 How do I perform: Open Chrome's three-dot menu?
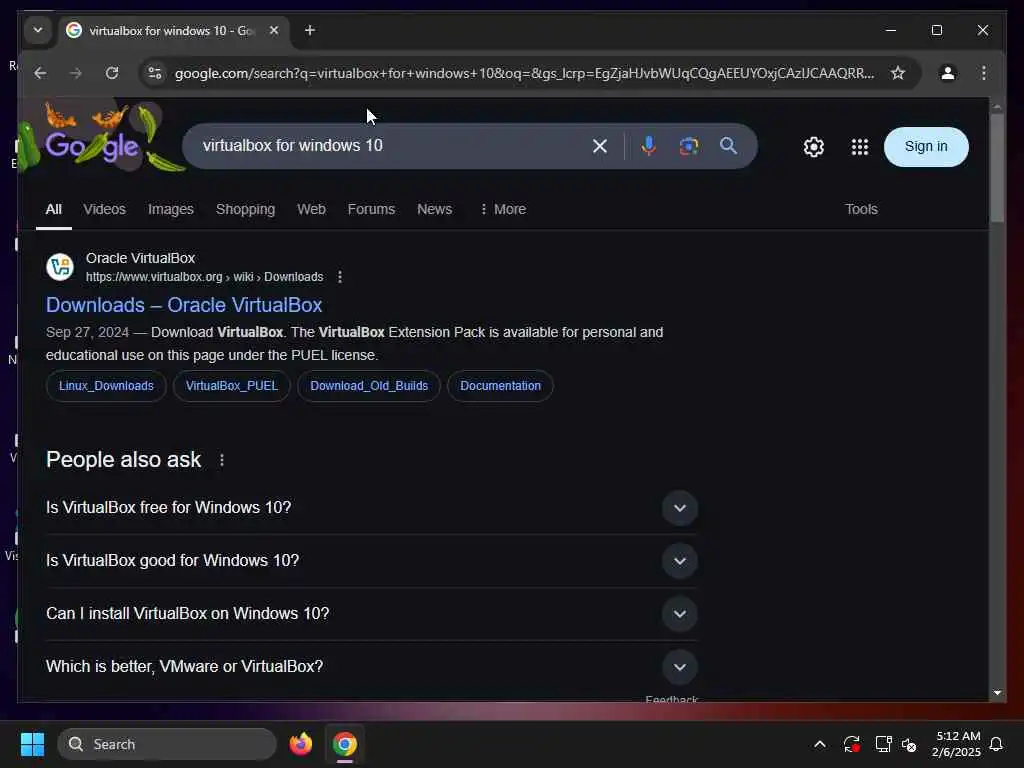pos(984,73)
